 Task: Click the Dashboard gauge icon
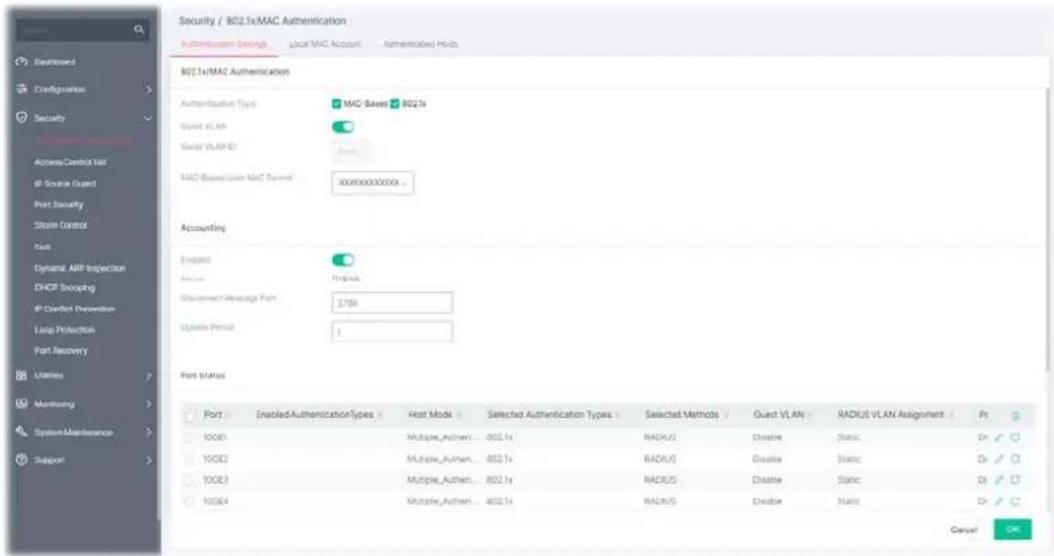(x=22, y=62)
